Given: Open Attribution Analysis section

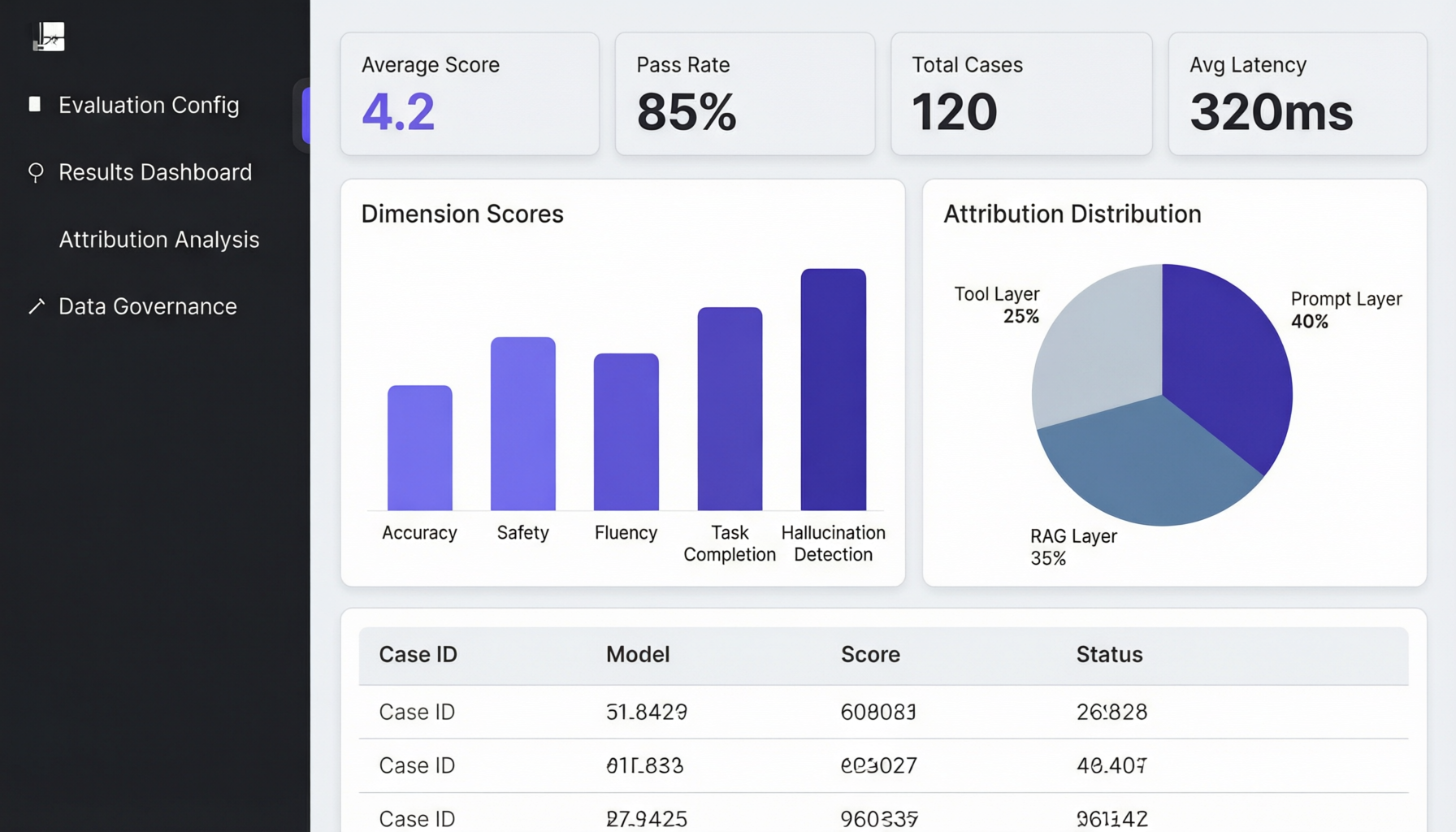Looking at the screenshot, I should [x=159, y=240].
